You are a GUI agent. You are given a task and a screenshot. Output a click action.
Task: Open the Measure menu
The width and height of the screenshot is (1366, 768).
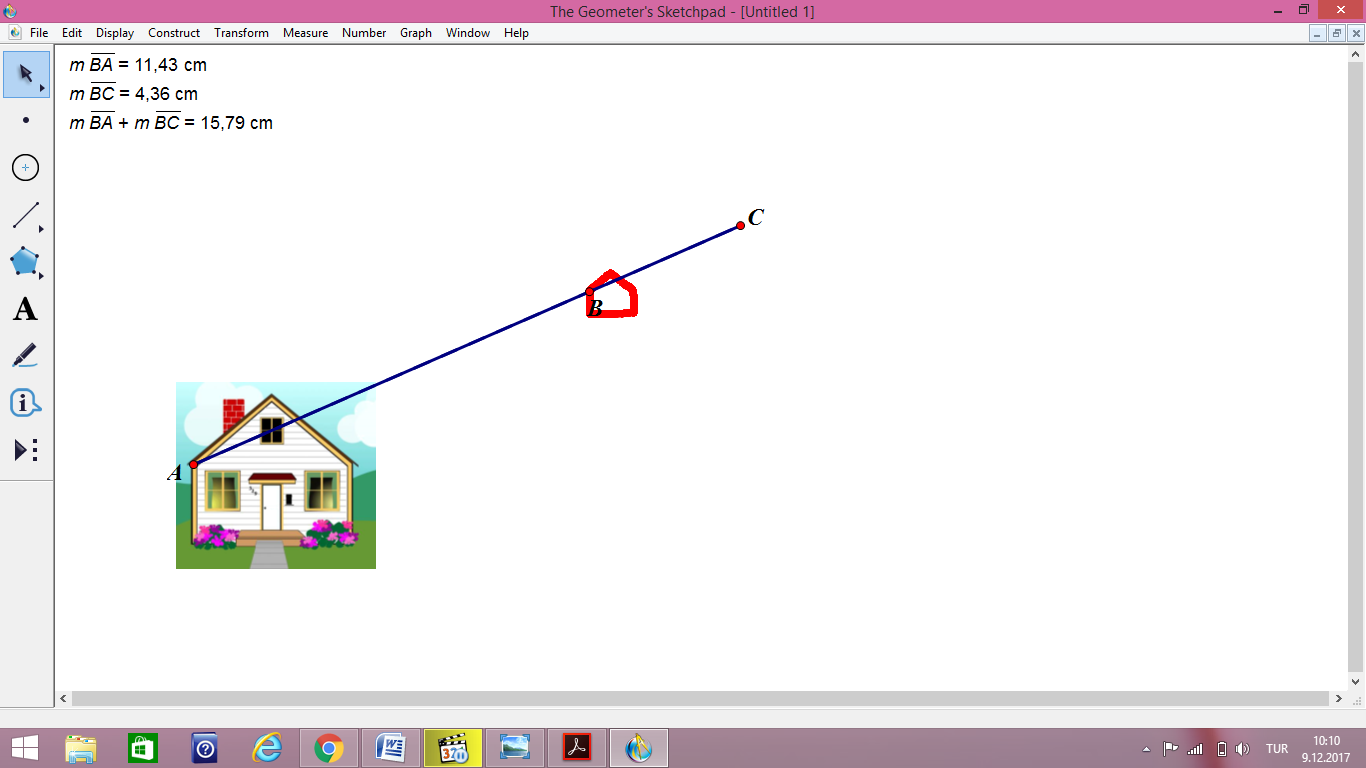point(305,32)
